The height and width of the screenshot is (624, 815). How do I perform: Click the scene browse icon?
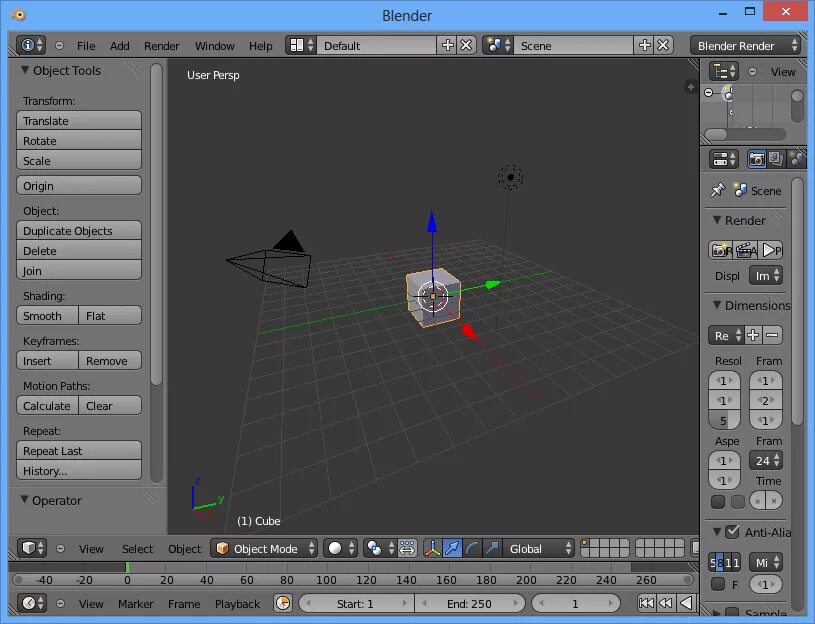pyautogui.click(x=498, y=46)
